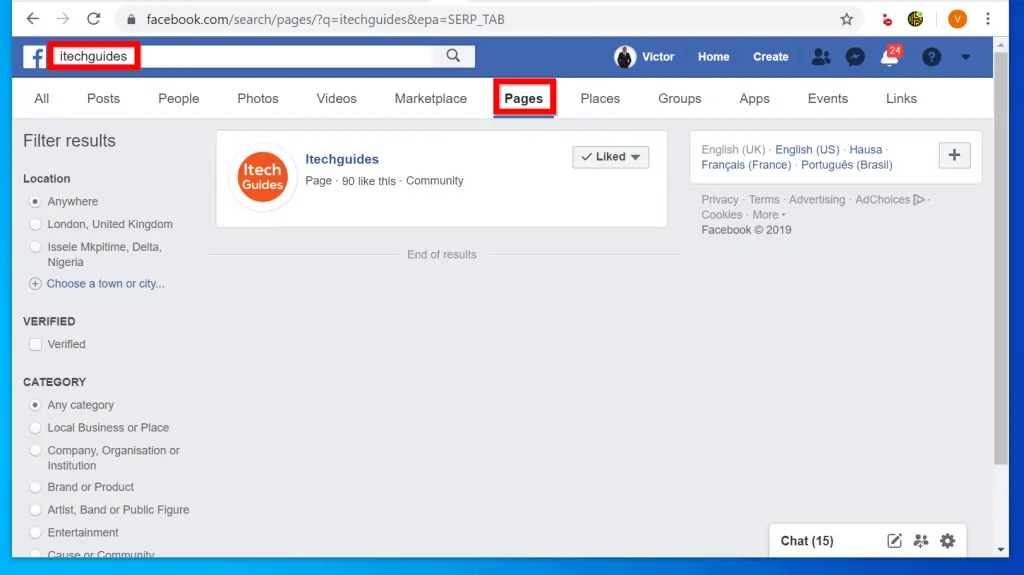Select Artist, Band or Public Figure
This screenshot has height=575, width=1024.
(x=35, y=510)
